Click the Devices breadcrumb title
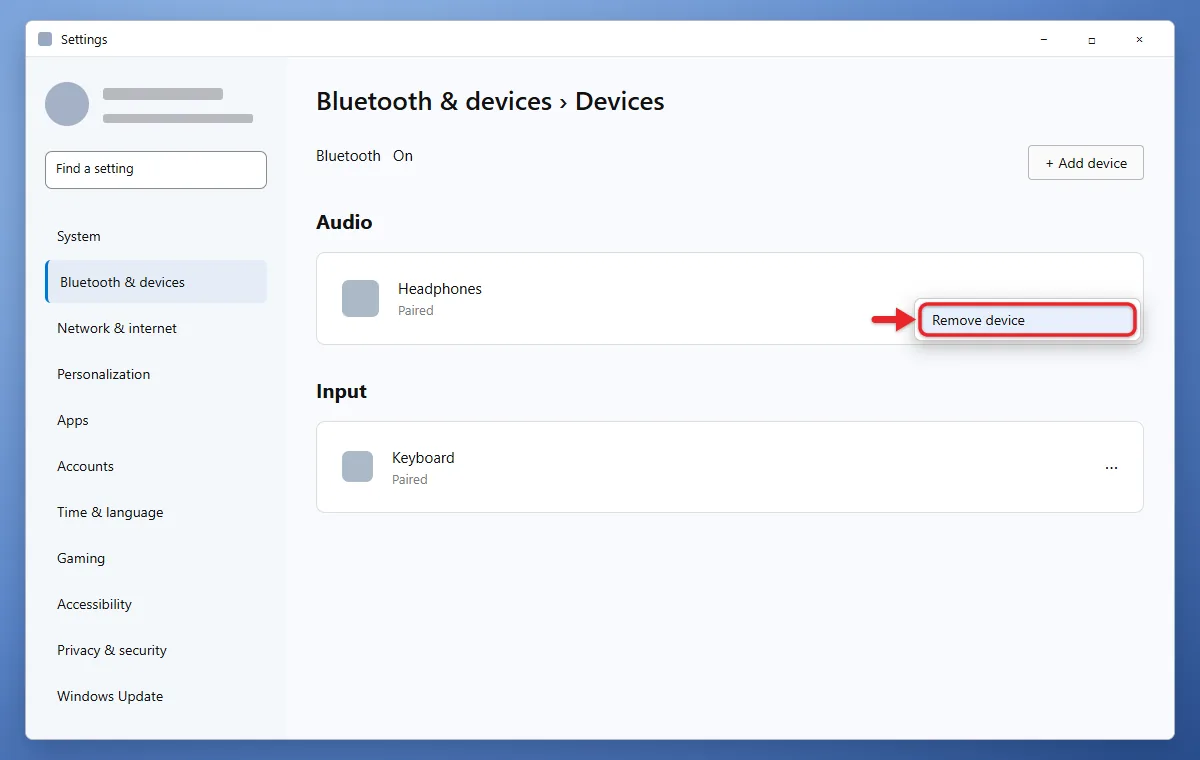 620,102
